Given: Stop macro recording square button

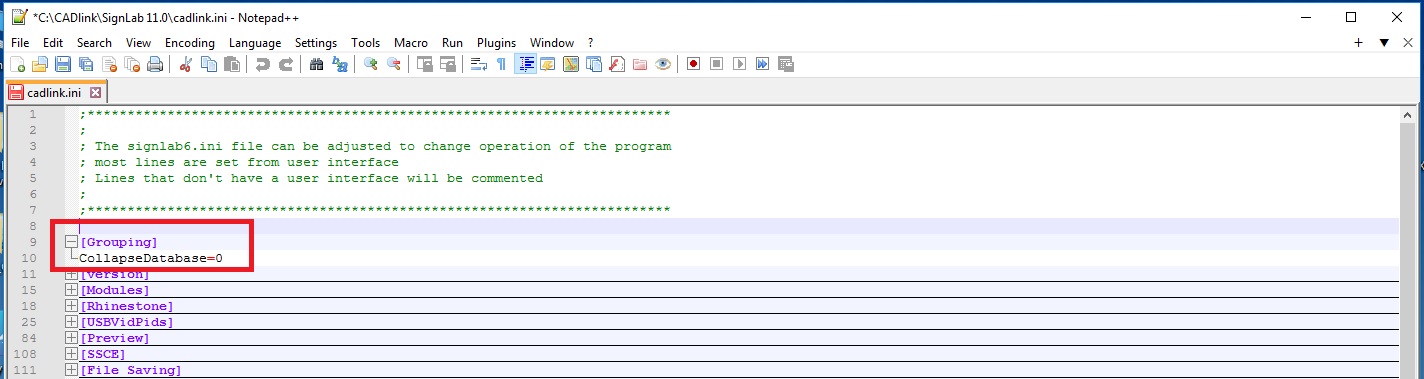Looking at the screenshot, I should coord(716,64).
